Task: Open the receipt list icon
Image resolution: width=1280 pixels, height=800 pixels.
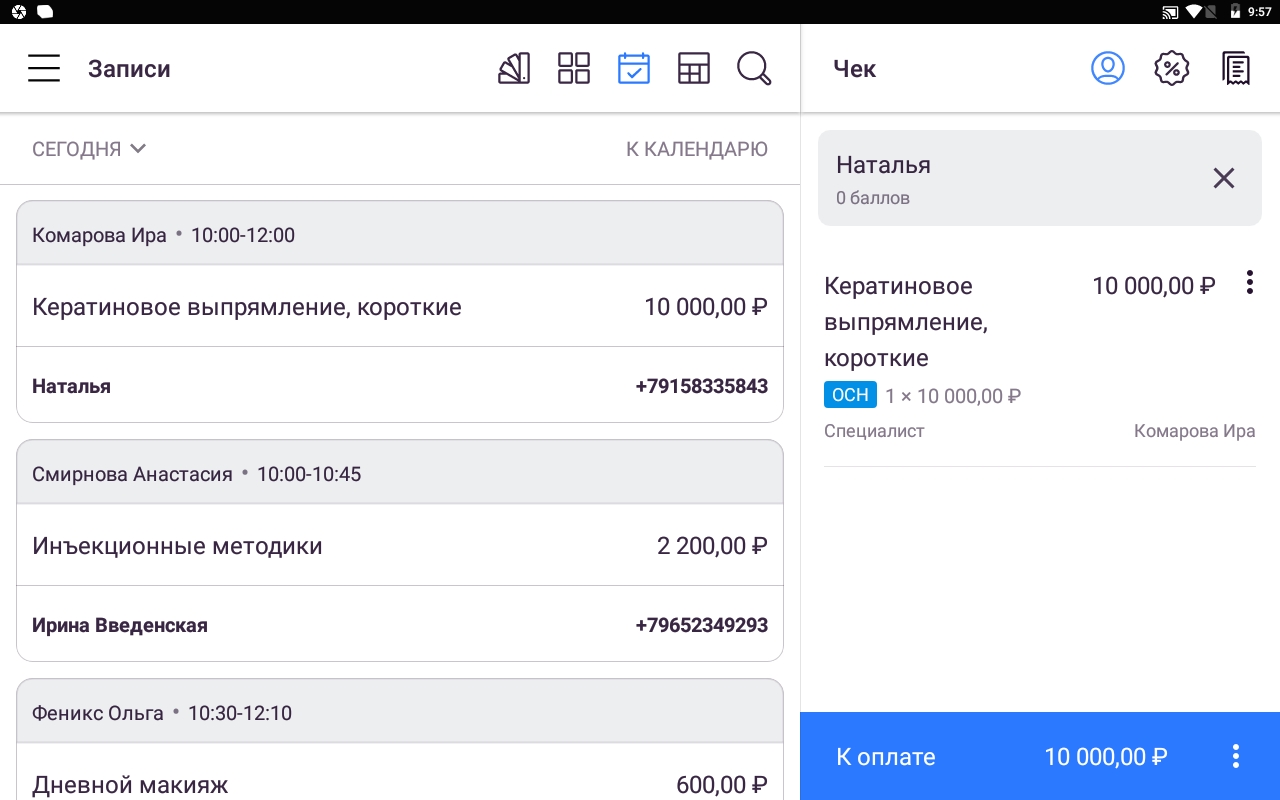Action: (x=1236, y=69)
